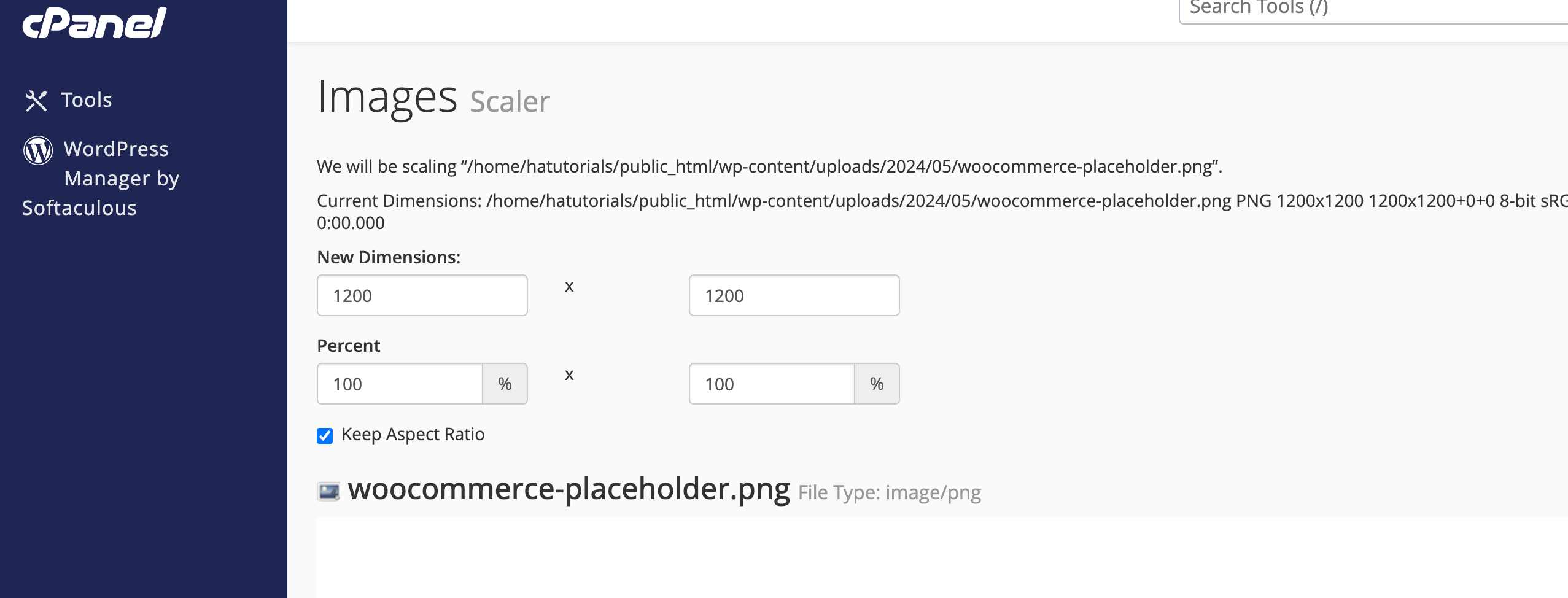
Task: Click the % addon beside height percent
Action: pos(877,384)
